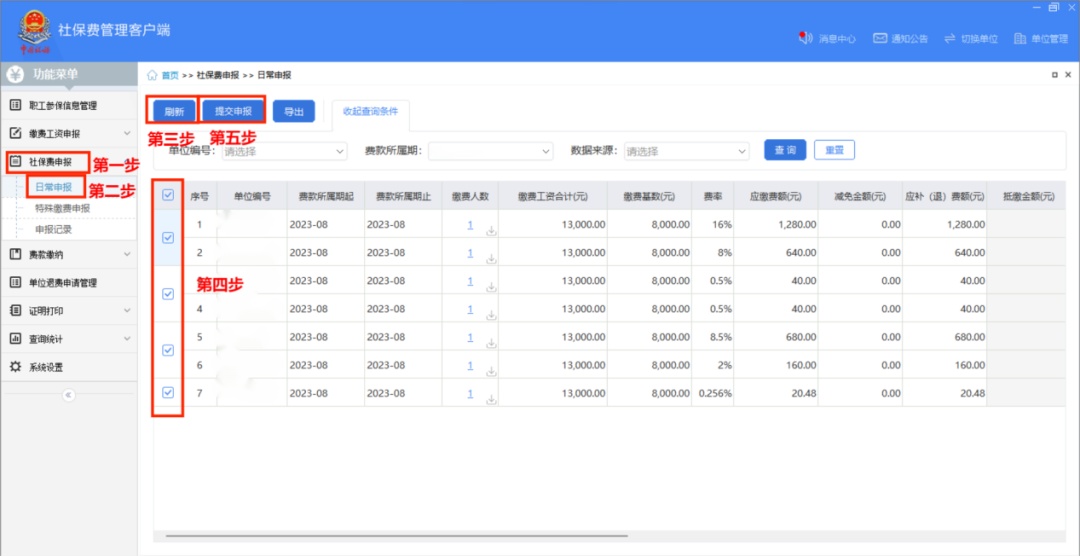This screenshot has width=1080, height=556.
Task: Click the 切换单位 switch unit icon
Action: tap(951, 39)
